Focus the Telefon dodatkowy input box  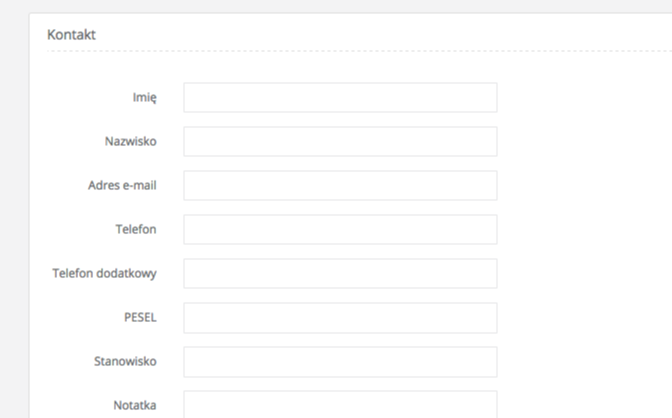pos(340,274)
